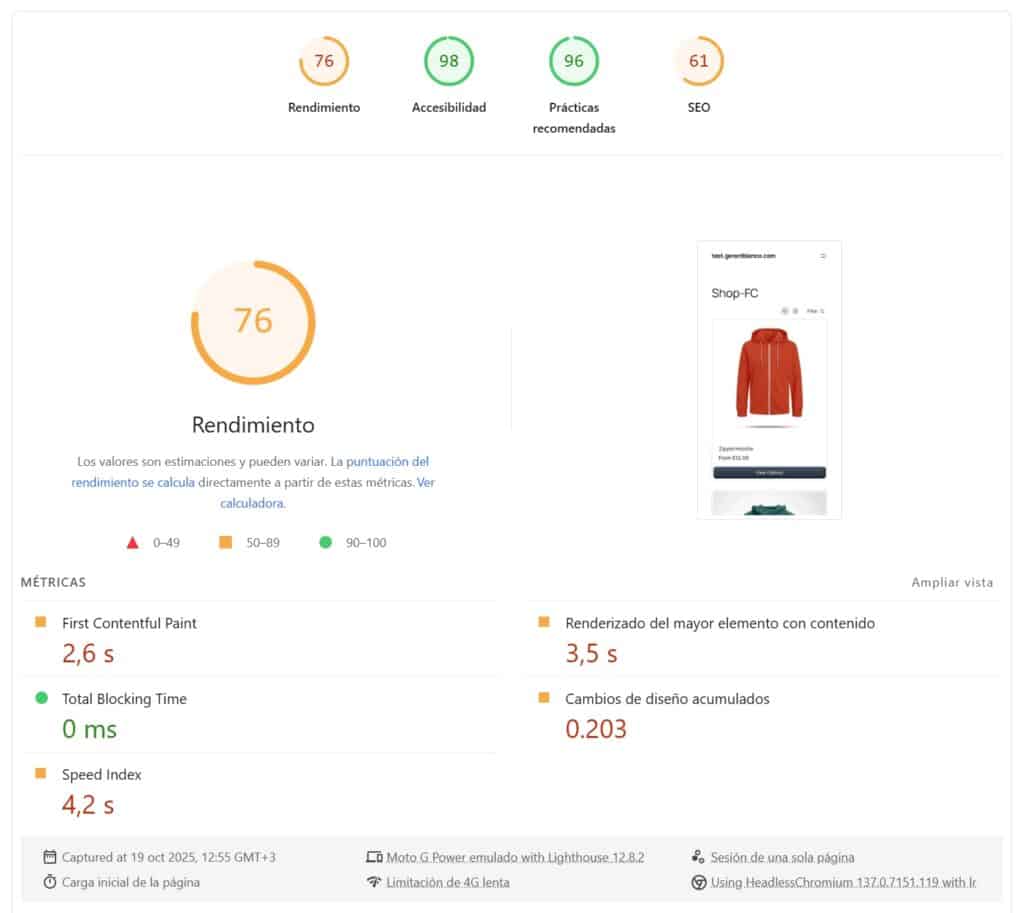Open the SEO score gauge 61
1024x913 pixels.
pos(698,61)
